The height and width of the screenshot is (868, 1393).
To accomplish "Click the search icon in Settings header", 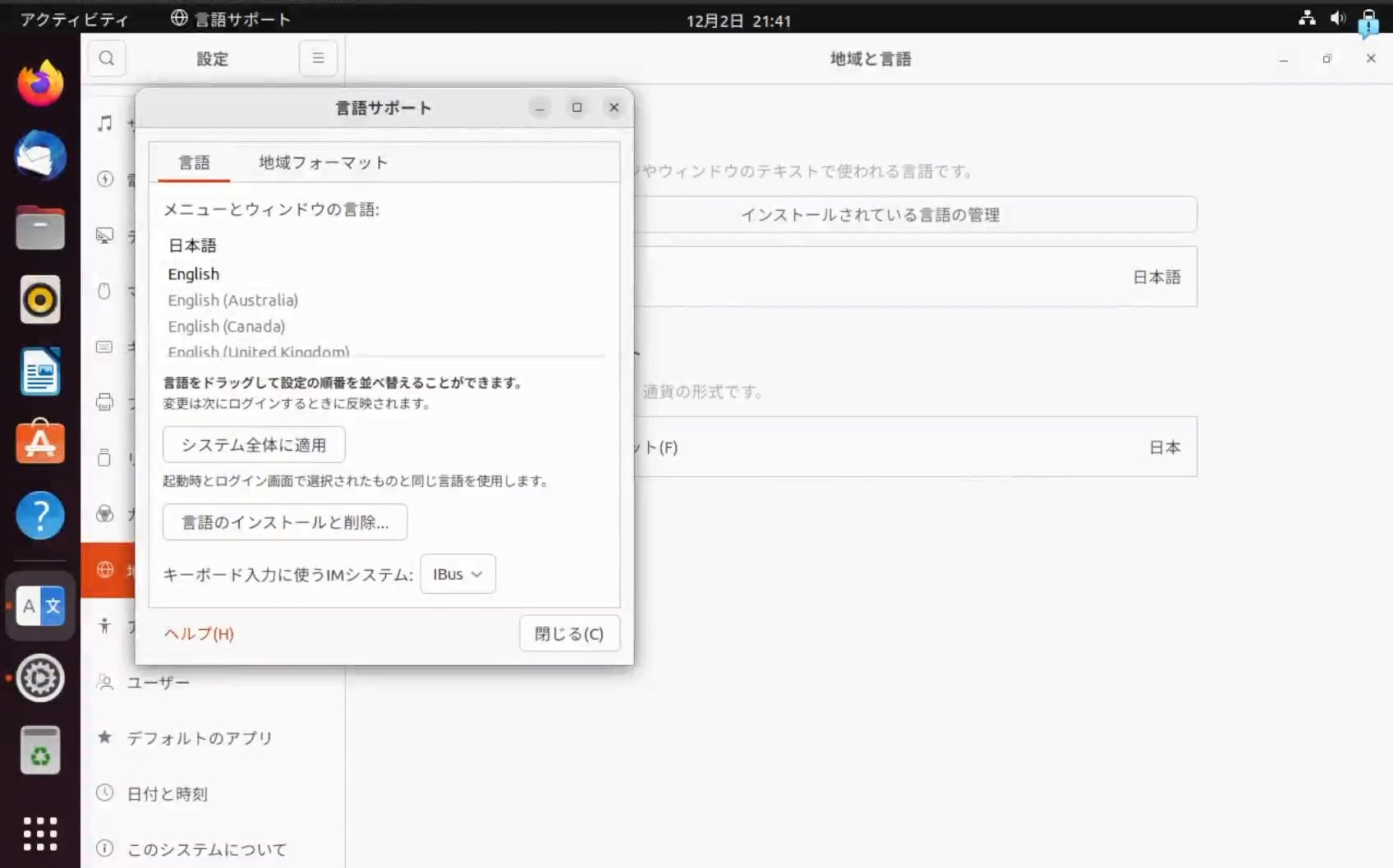I will (107, 58).
